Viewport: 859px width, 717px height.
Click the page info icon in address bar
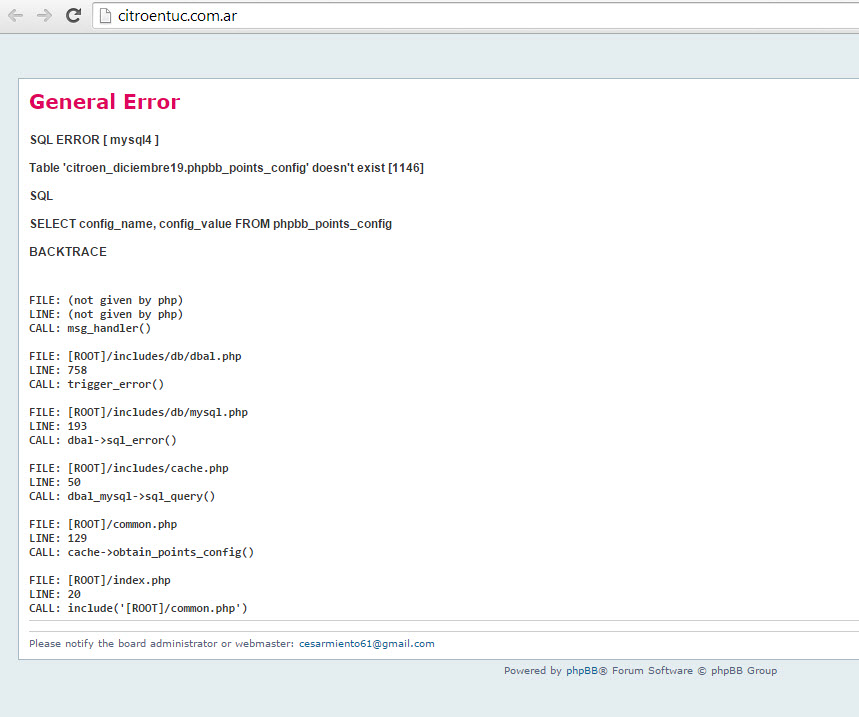pos(107,16)
